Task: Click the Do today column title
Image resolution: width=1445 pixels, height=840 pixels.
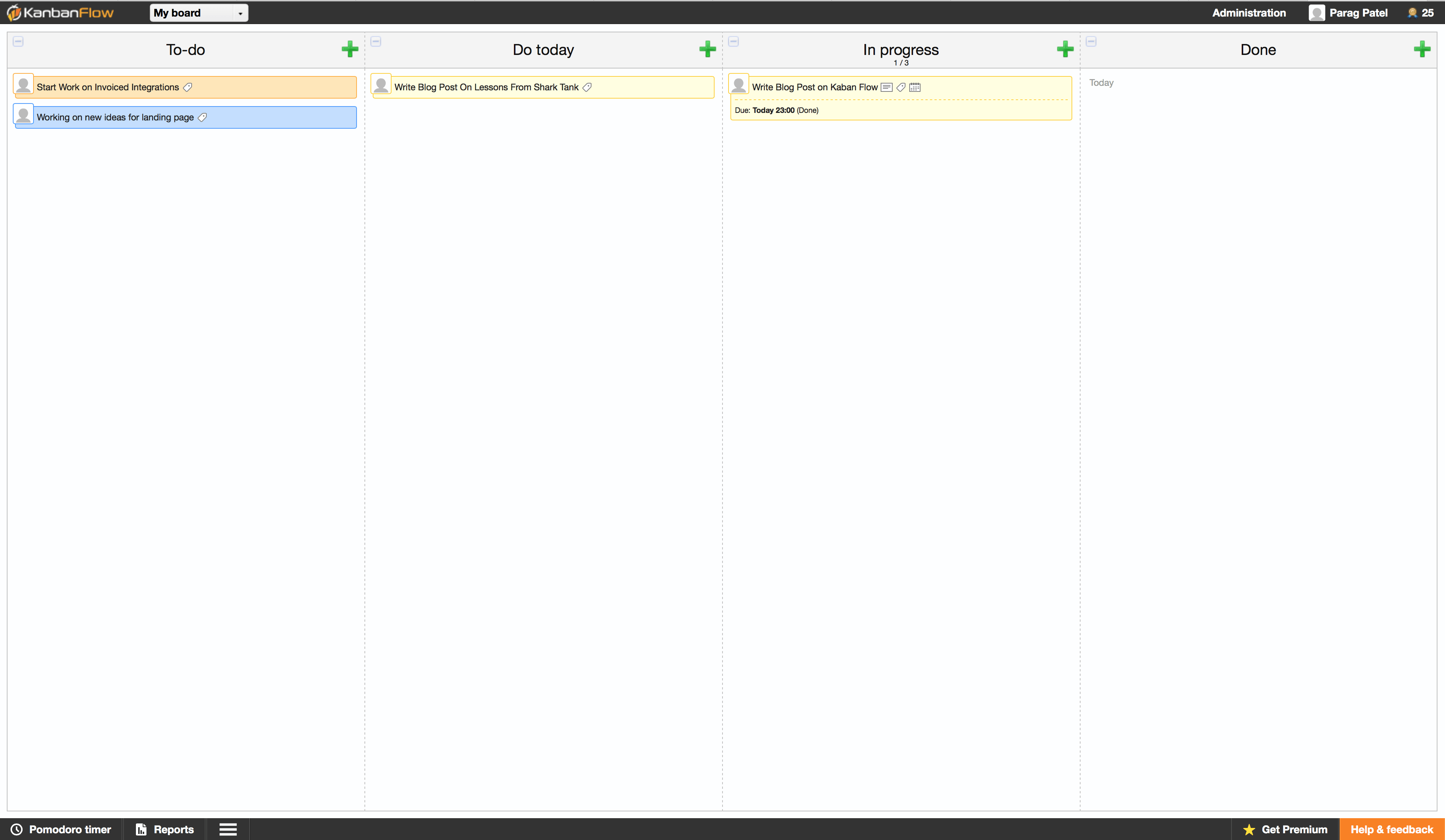Action: click(x=543, y=50)
